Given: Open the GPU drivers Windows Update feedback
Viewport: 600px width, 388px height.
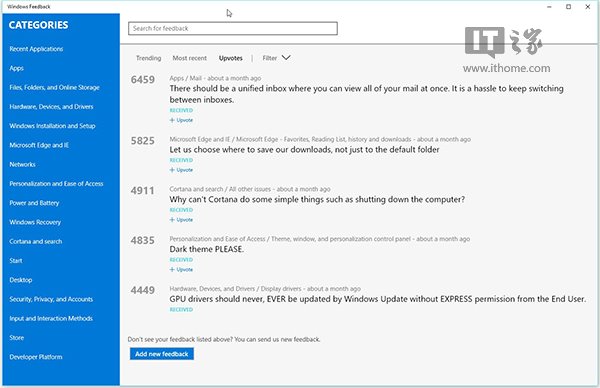Looking at the screenshot, I should tap(377, 299).
